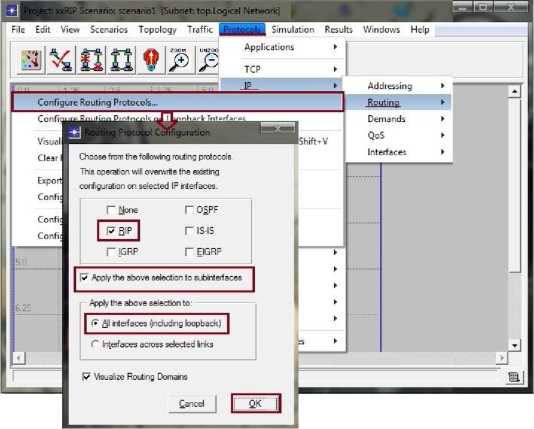Open the Windows menu
This screenshot has width=534, height=429.
[x=381, y=30]
